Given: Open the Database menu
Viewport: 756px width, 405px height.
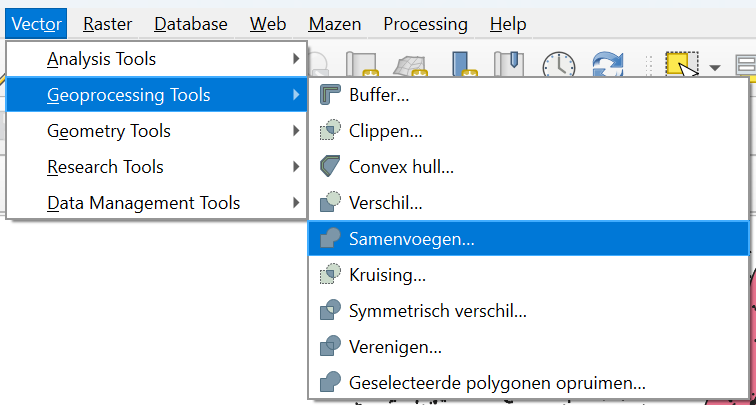Looking at the screenshot, I should (191, 23).
